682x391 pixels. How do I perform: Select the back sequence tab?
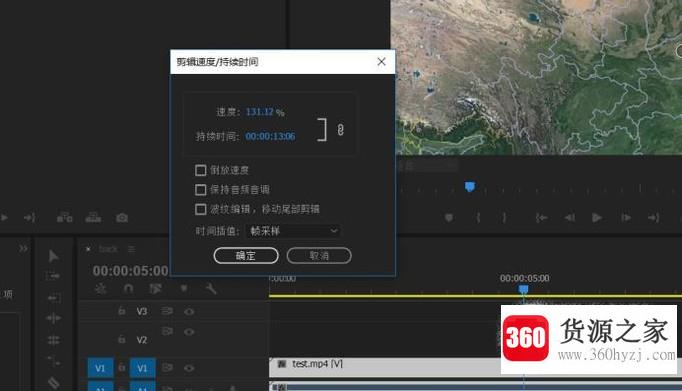(x=108, y=249)
